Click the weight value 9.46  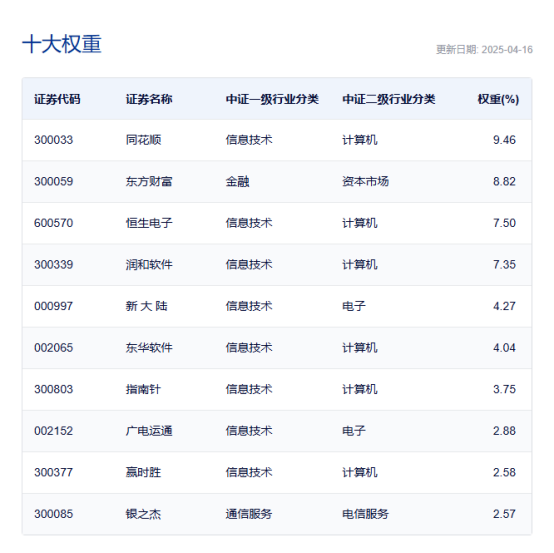(x=505, y=140)
